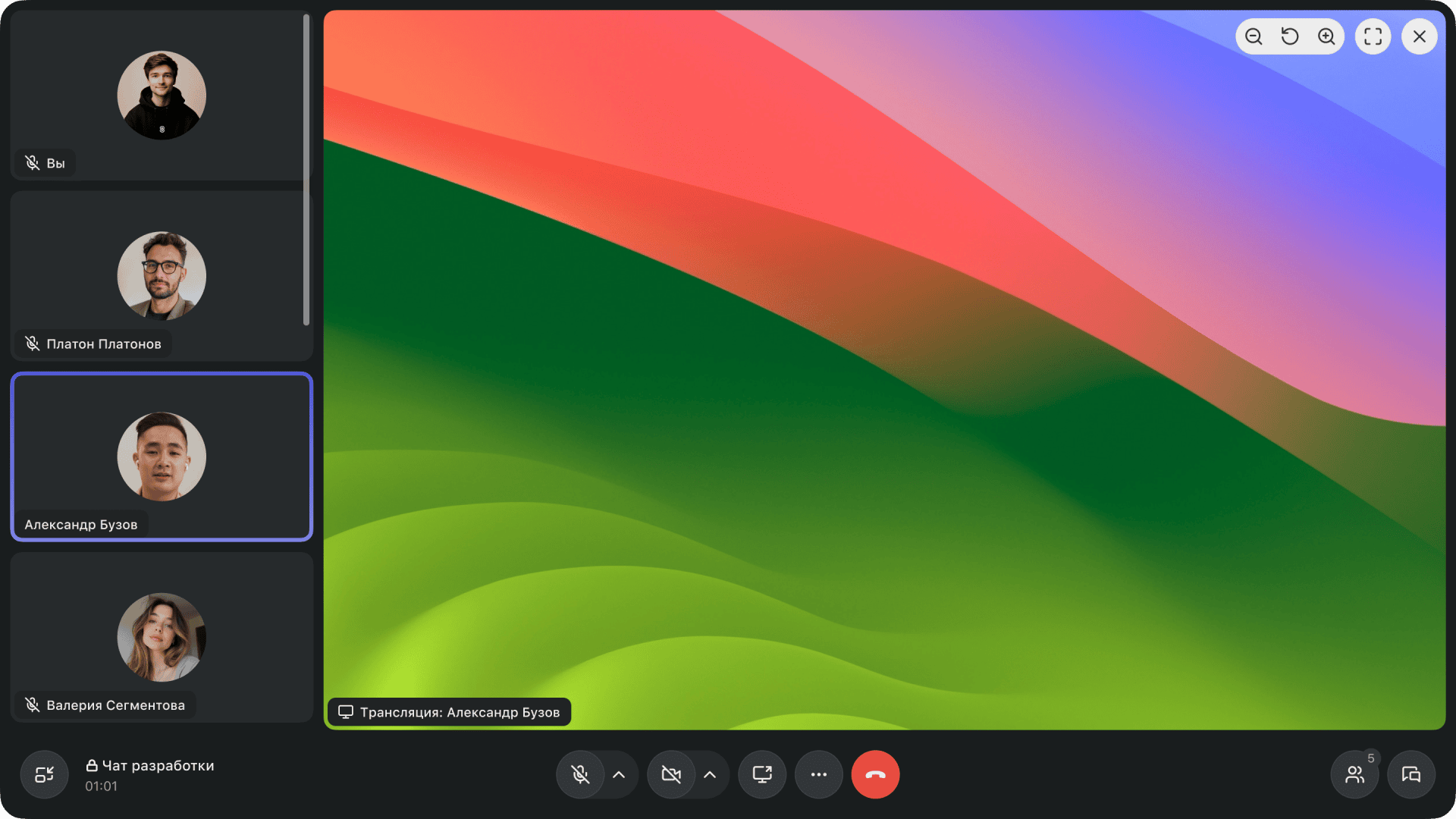Unmute the microphone in the bottom bar
Screen dimensions: 1456x819
(580, 774)
